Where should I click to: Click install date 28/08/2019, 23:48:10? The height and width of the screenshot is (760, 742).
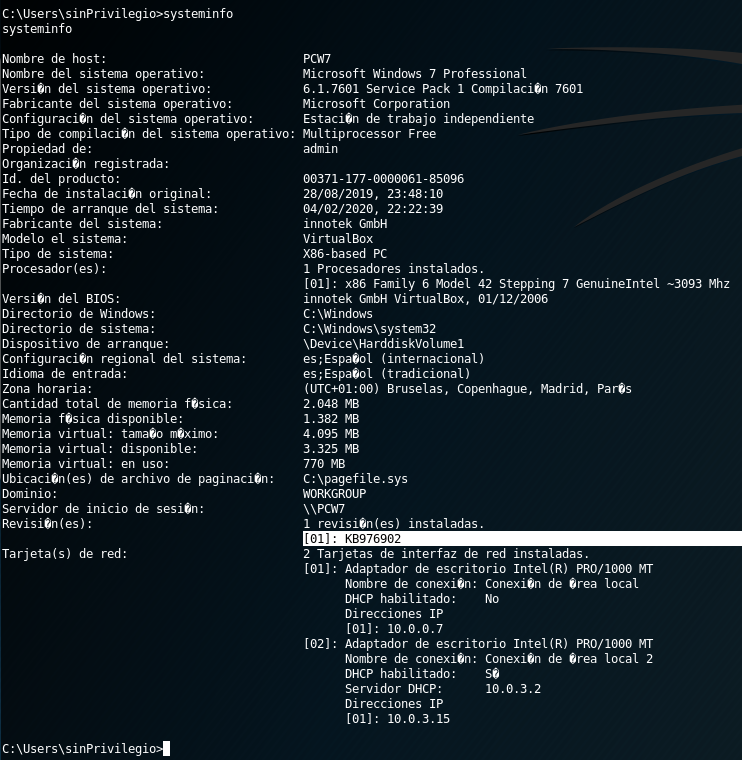[x=373, y=194]
